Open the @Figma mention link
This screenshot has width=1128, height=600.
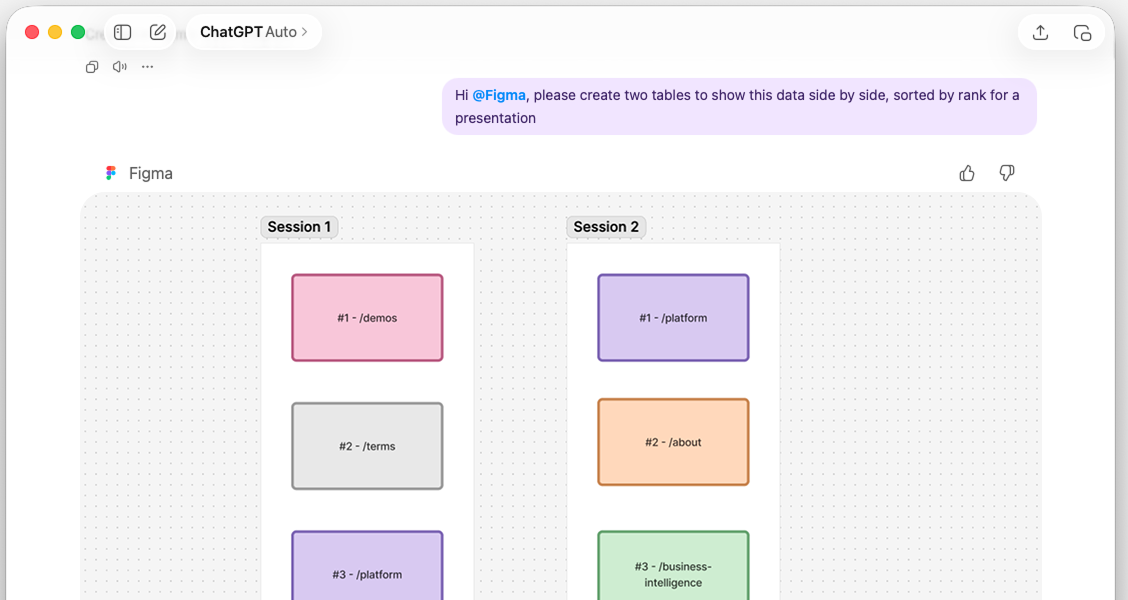pos(498,95)
